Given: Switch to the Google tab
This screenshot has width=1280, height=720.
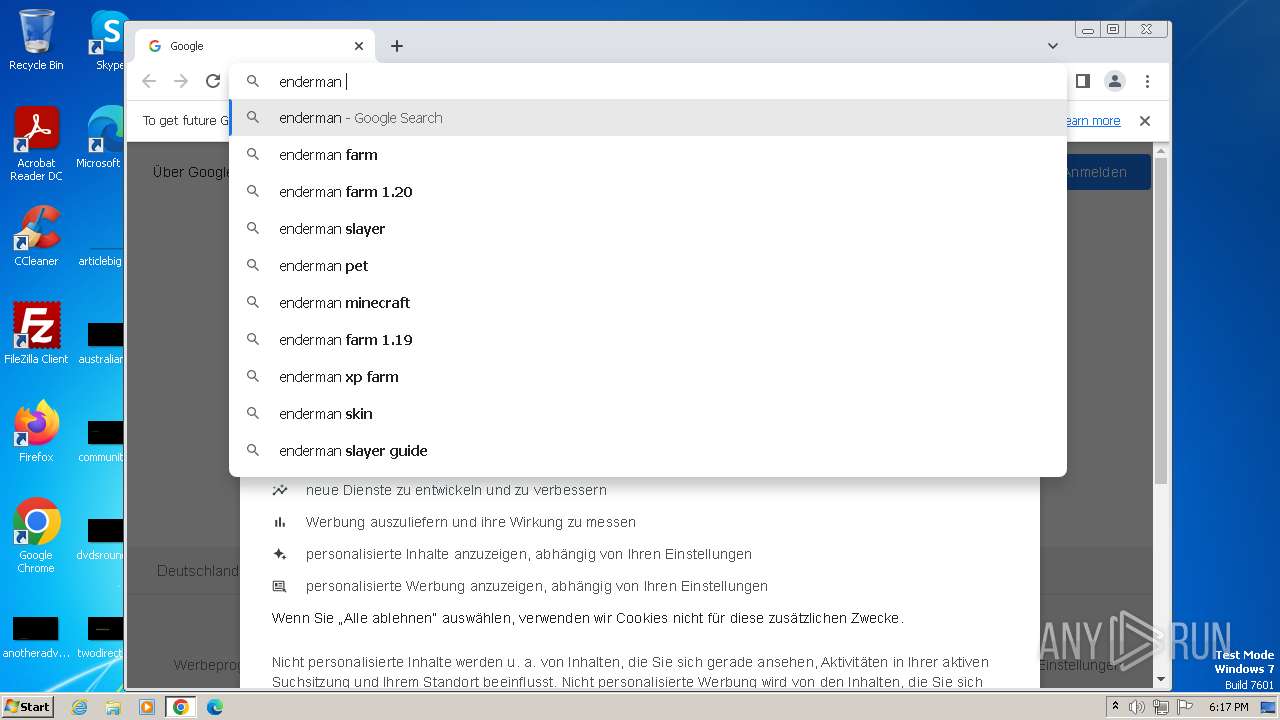Looking at the screenshot, I should coord(255,46).
